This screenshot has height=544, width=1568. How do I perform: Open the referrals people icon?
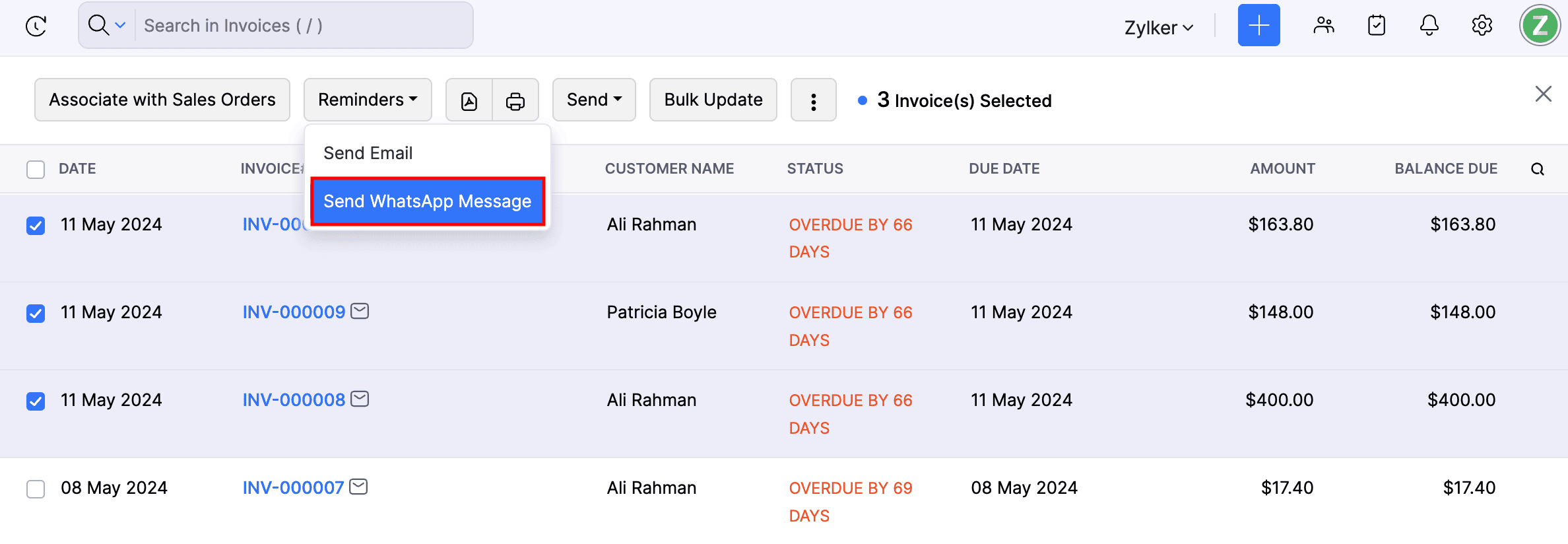pos(1323,26)
